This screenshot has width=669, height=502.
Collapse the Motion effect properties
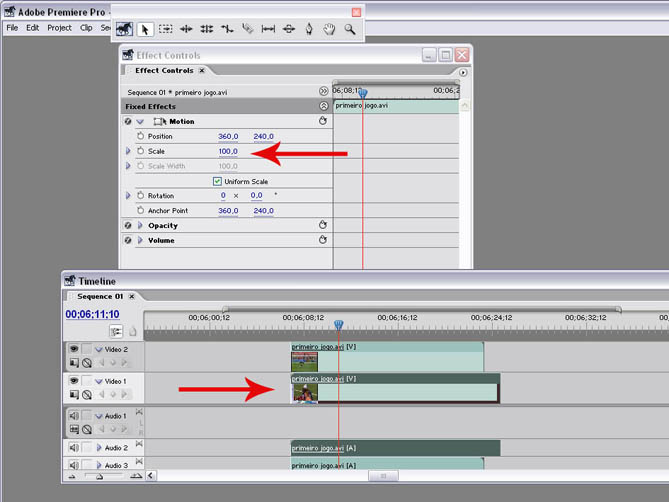click(140, 121)
